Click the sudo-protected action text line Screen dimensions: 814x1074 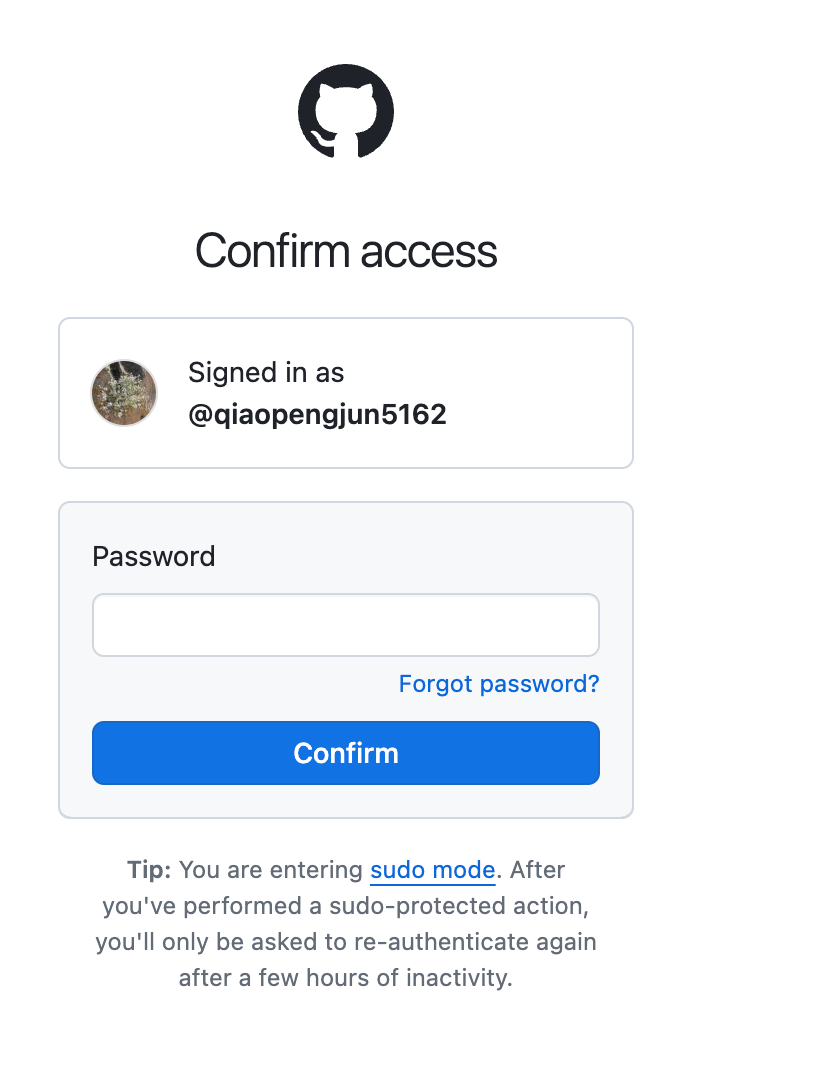(x=346, y=906)
